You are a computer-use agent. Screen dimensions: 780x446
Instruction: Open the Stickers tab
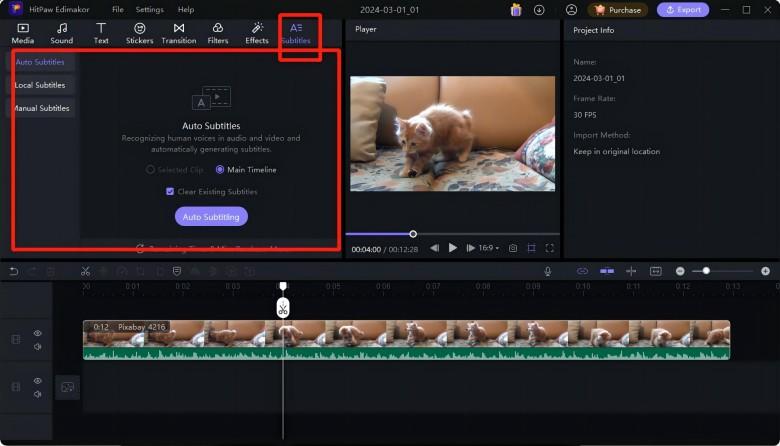[x=139, y=33]
